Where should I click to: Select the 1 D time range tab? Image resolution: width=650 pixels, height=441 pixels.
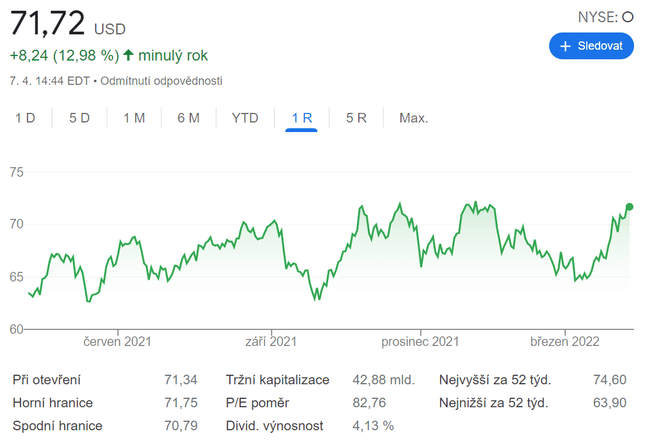pos(25,118)
